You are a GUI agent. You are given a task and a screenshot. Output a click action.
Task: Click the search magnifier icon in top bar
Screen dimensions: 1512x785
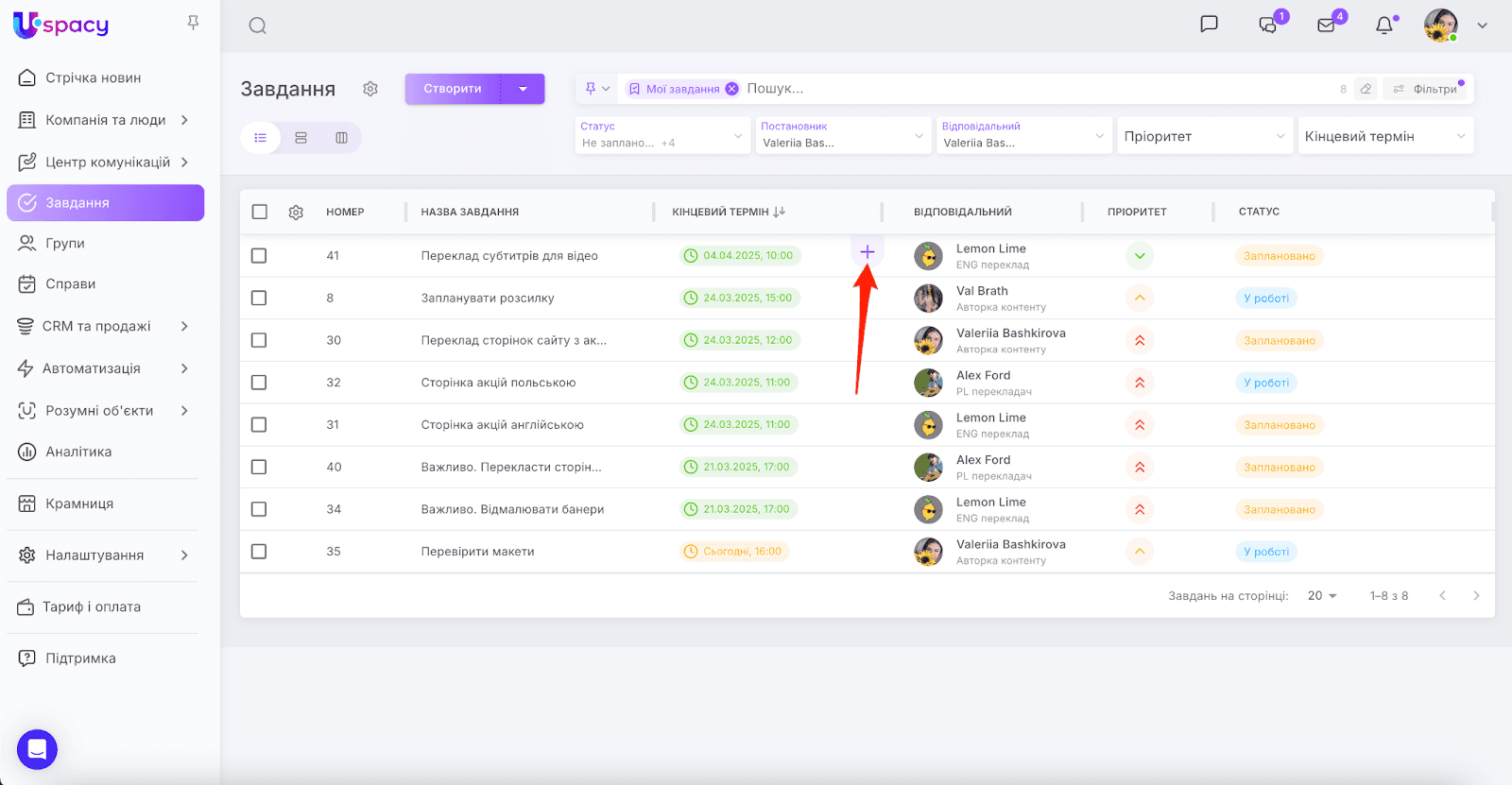coord(257,26)
